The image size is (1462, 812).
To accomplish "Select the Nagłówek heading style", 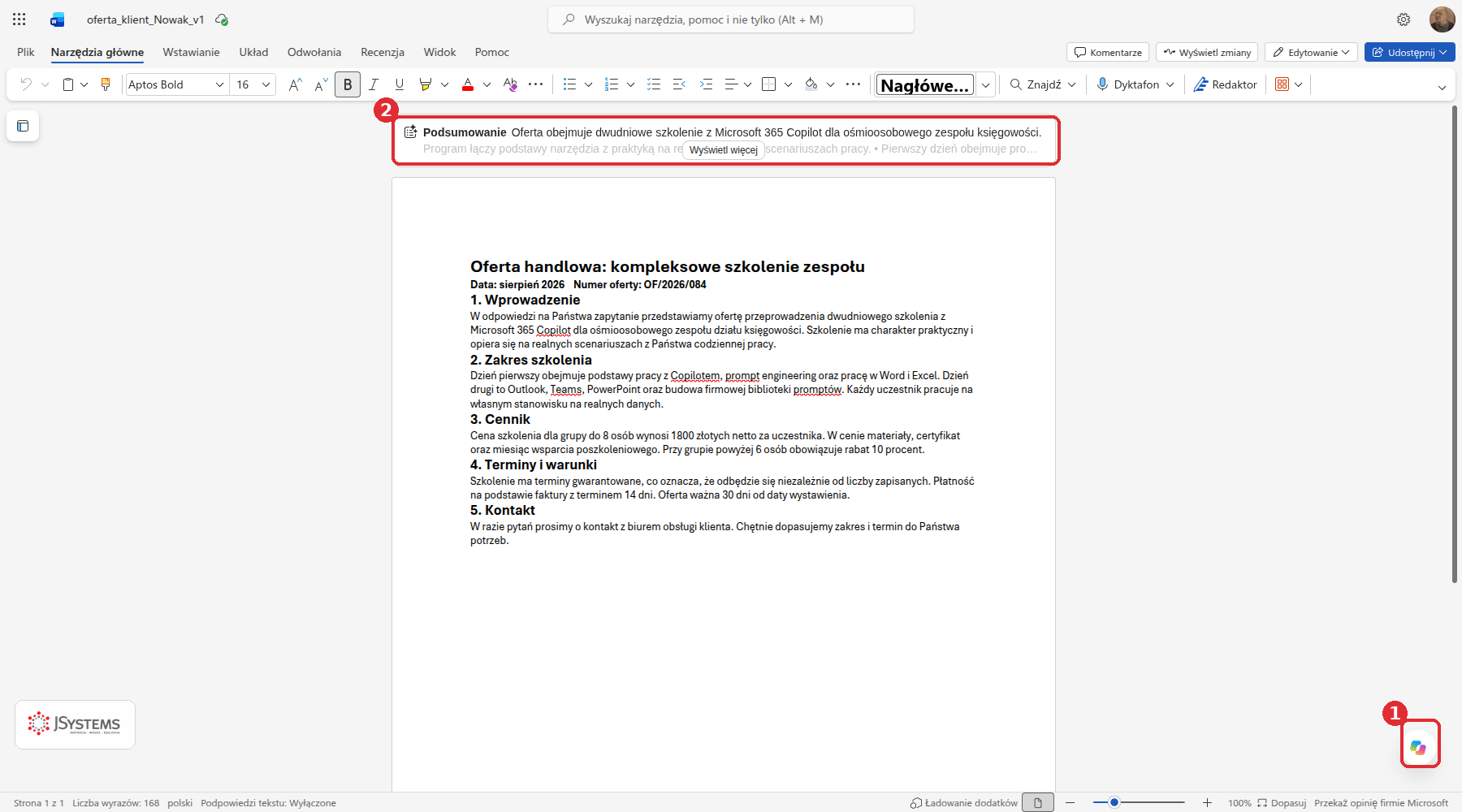I will pos(925,85).
